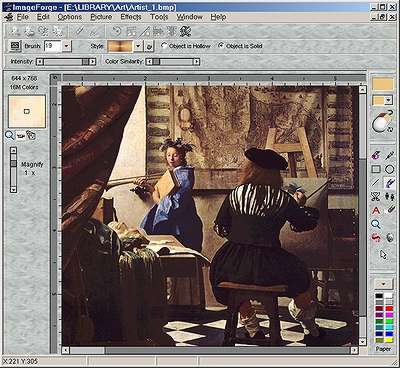Viewport: 400px width, 368px height.
Task: Open the Edit menu
Action: click(43, 17)
